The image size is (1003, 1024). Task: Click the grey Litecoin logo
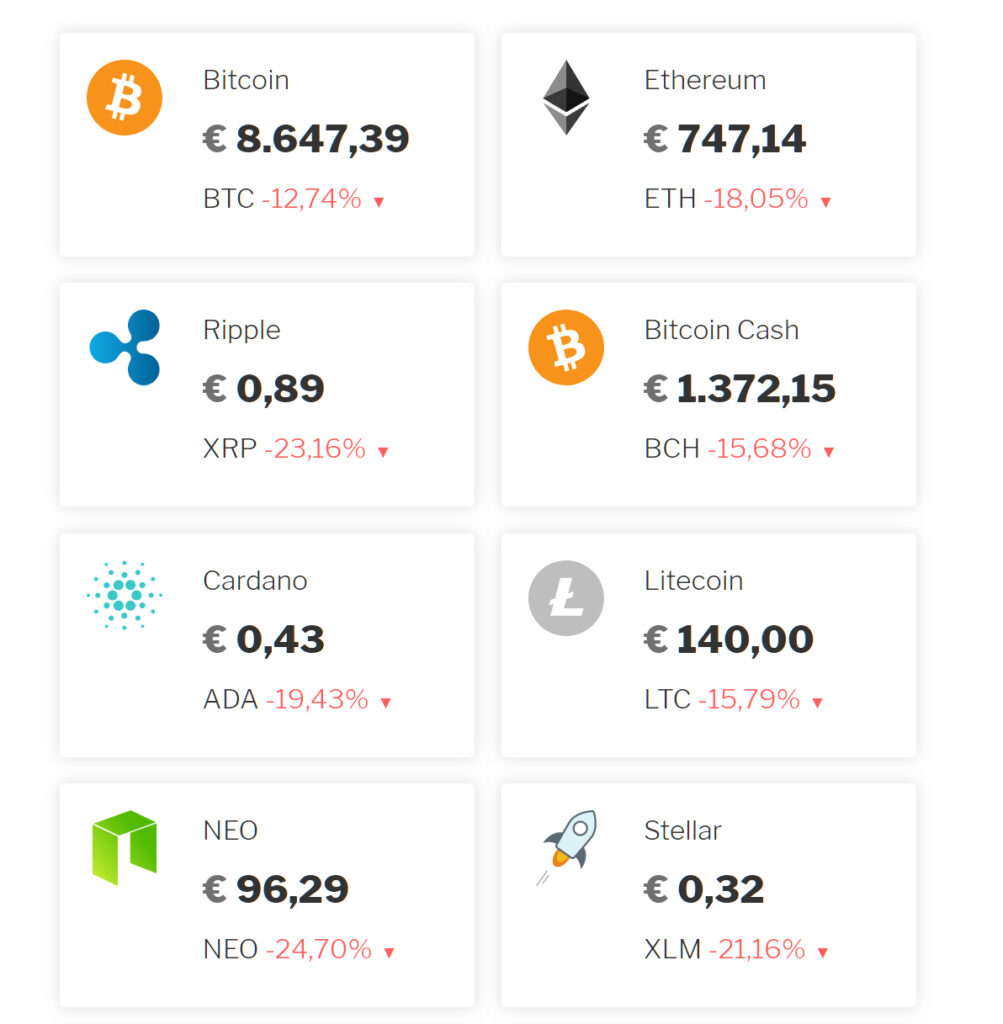point(566,598)
